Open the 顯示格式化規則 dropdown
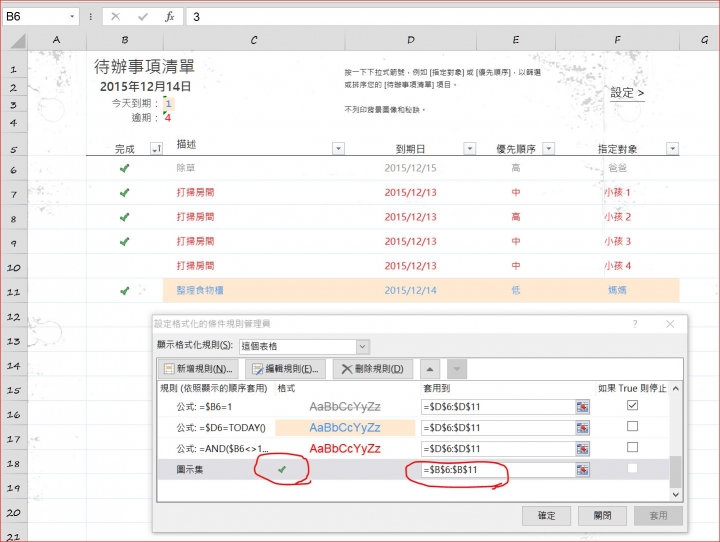The image size is (720, 542). point(362,346)
